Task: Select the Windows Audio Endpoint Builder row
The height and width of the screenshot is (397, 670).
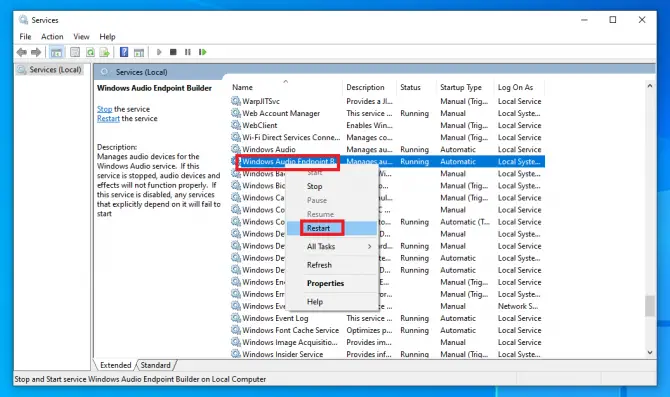Action: coord(388,162)
